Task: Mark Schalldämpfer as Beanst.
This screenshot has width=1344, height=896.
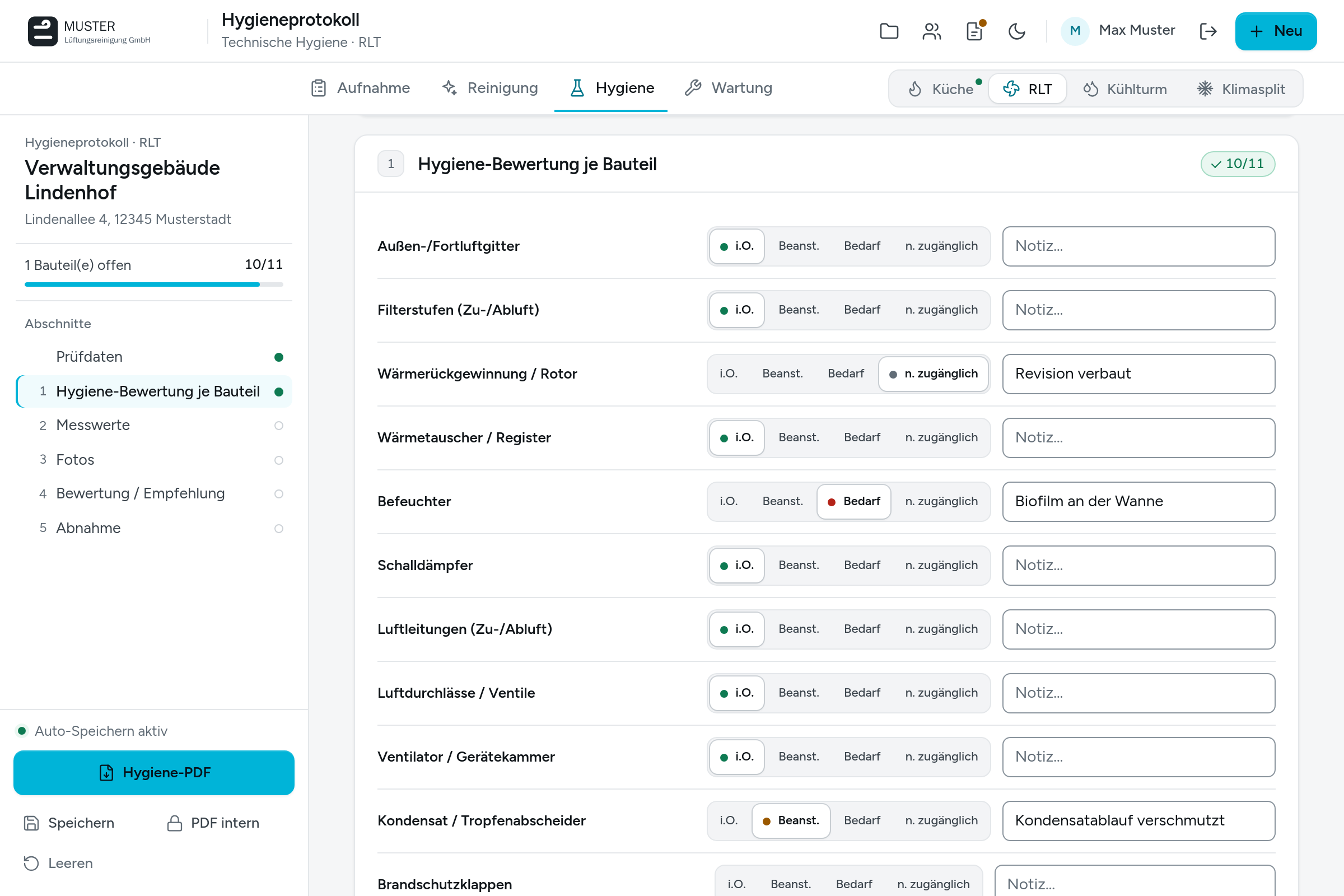Action: (x=799, y=564)
